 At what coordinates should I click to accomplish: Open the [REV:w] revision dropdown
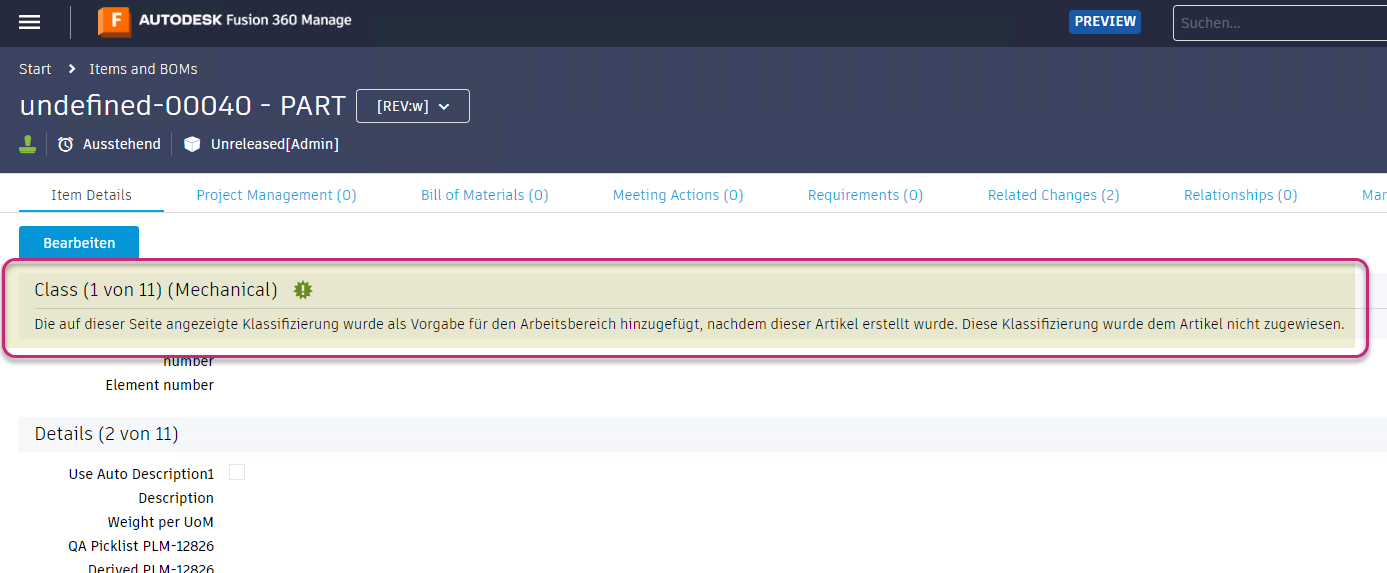click(413, 106)
